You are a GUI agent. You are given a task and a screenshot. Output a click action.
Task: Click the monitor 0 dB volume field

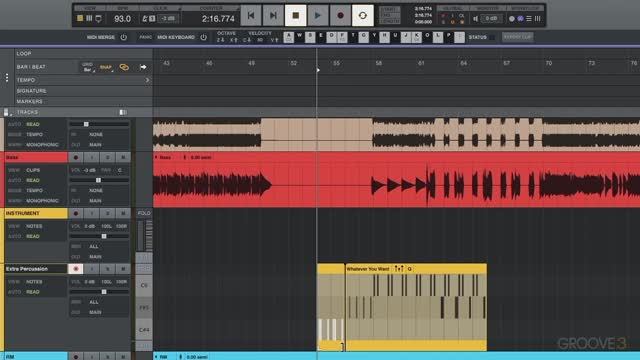[491, 19]
